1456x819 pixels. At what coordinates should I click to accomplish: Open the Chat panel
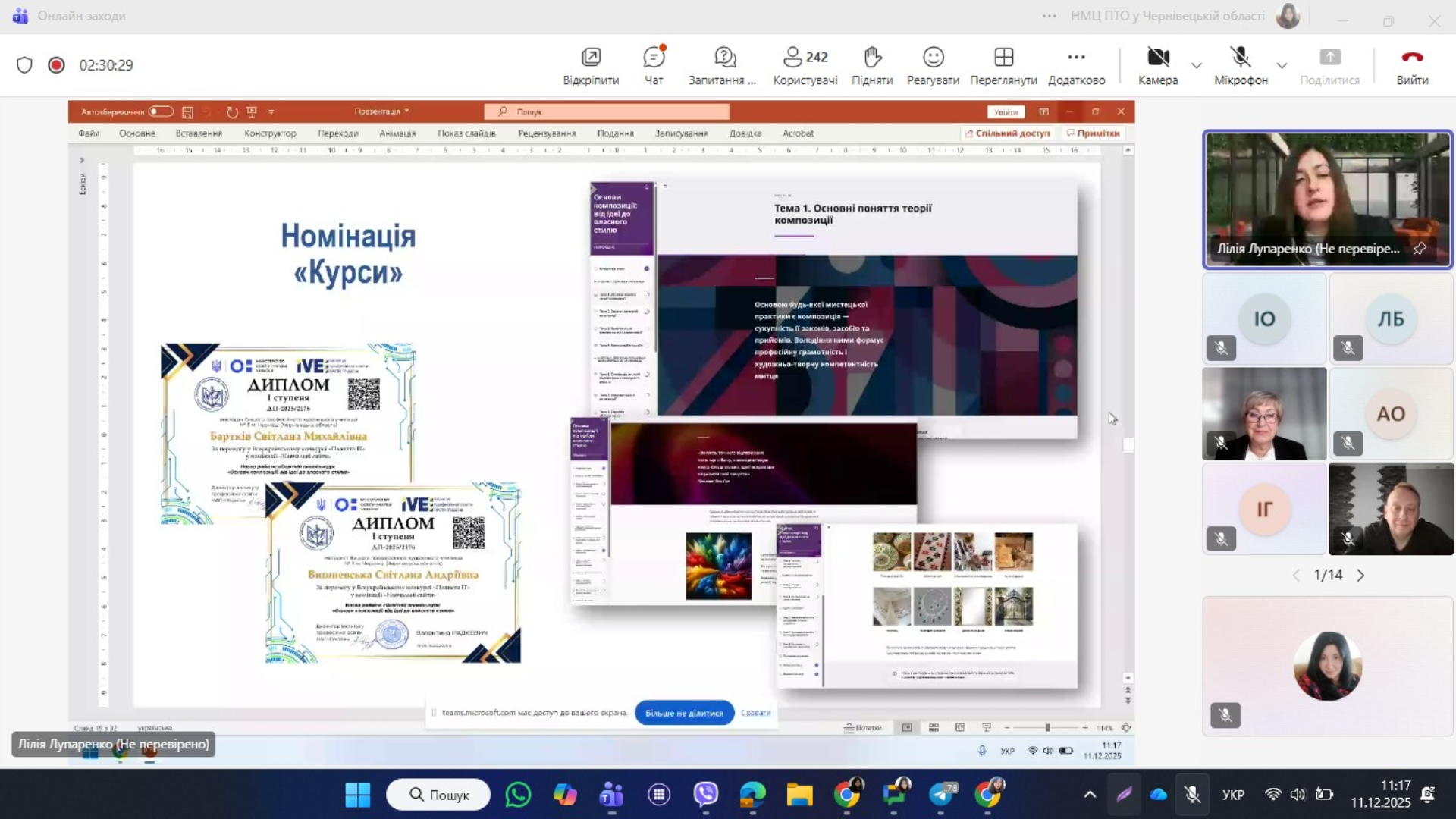(x=653, y=65)
